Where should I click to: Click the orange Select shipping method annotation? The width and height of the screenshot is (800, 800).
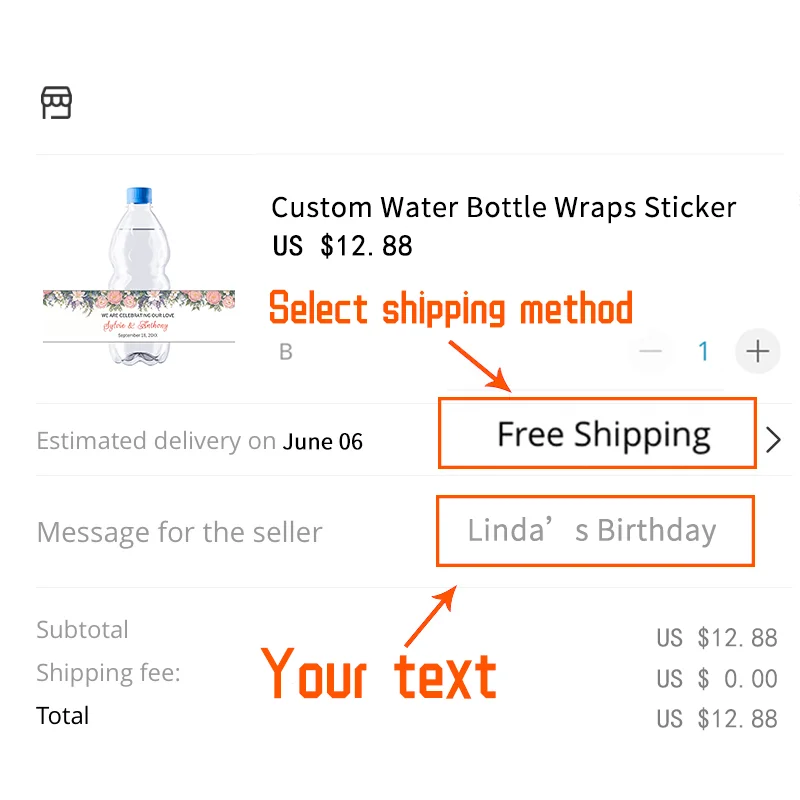click(x=451, y=308)
